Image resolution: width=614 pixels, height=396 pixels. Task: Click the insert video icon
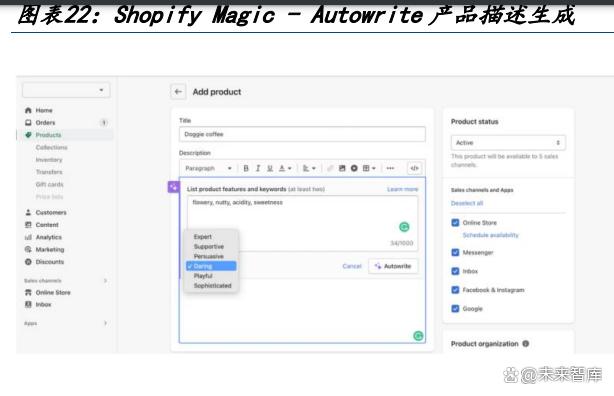pyautogui.click(x=354, y=168)
